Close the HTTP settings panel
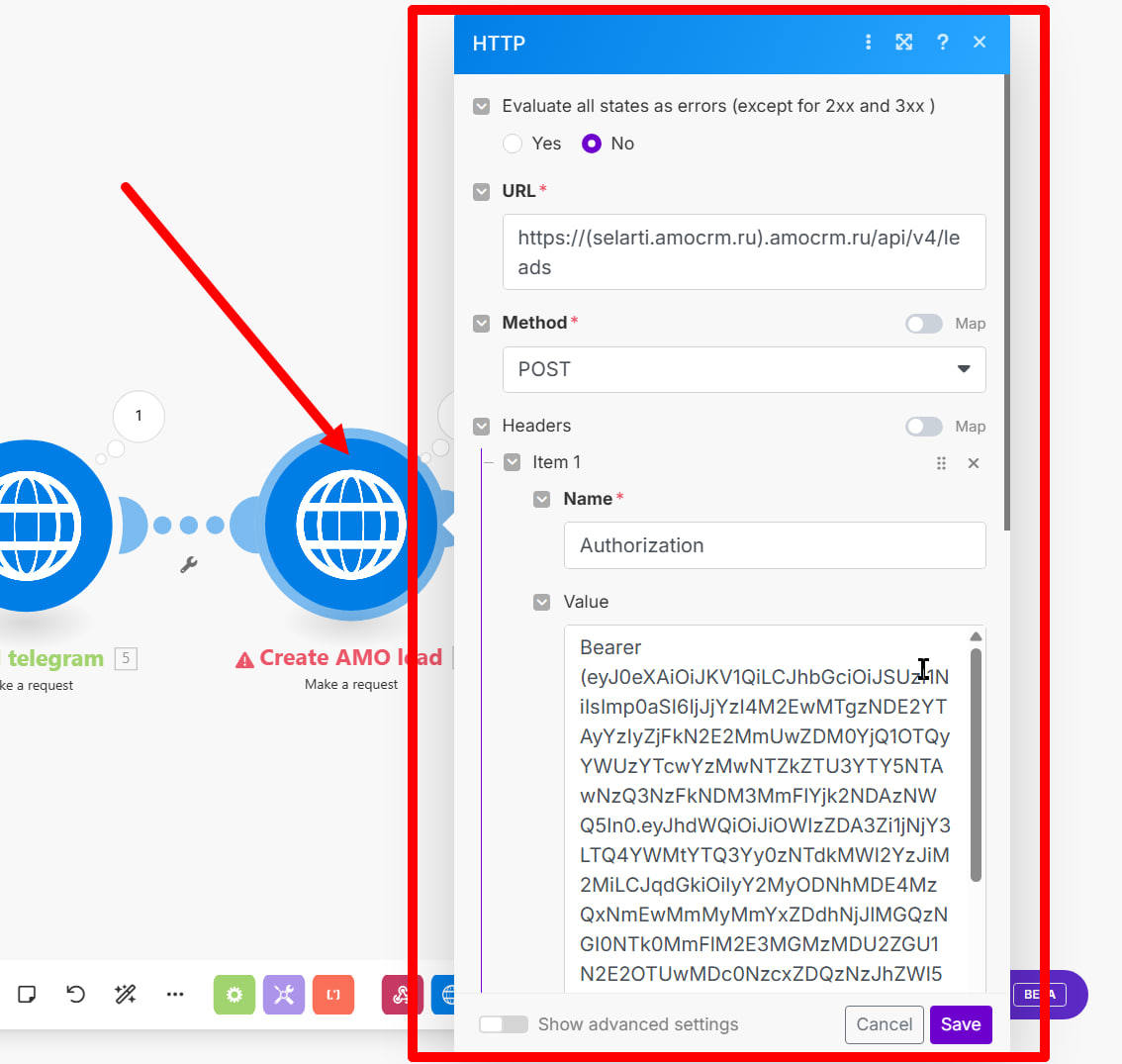Viewport: 1122px width, 1064px height. point(980,43)
